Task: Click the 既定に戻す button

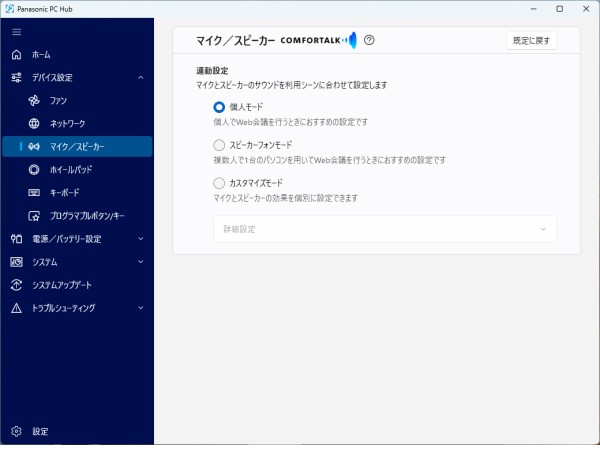Action: pos(531,41)
